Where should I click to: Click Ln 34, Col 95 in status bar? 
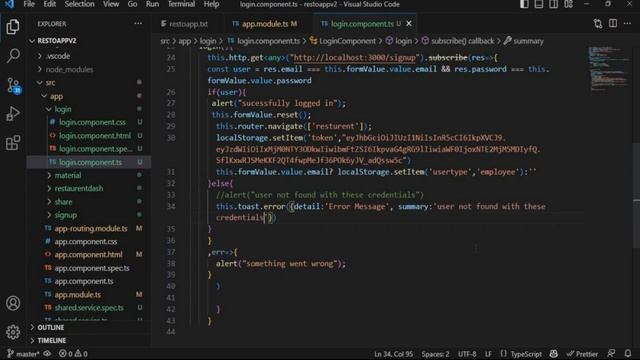click(393, 354)
